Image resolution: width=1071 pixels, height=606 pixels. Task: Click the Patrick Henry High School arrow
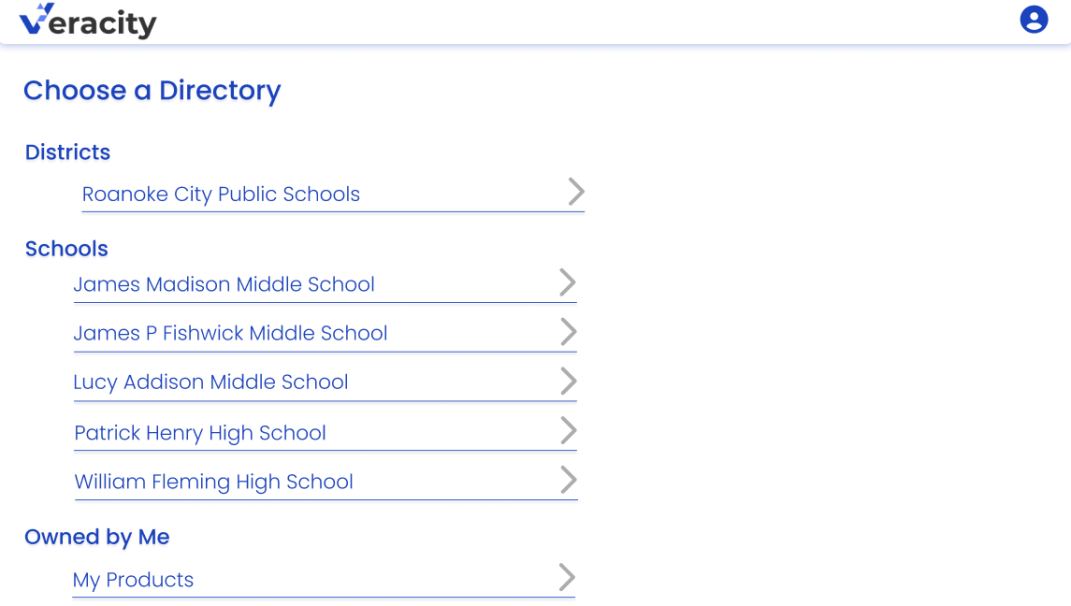tap(568, 430)
